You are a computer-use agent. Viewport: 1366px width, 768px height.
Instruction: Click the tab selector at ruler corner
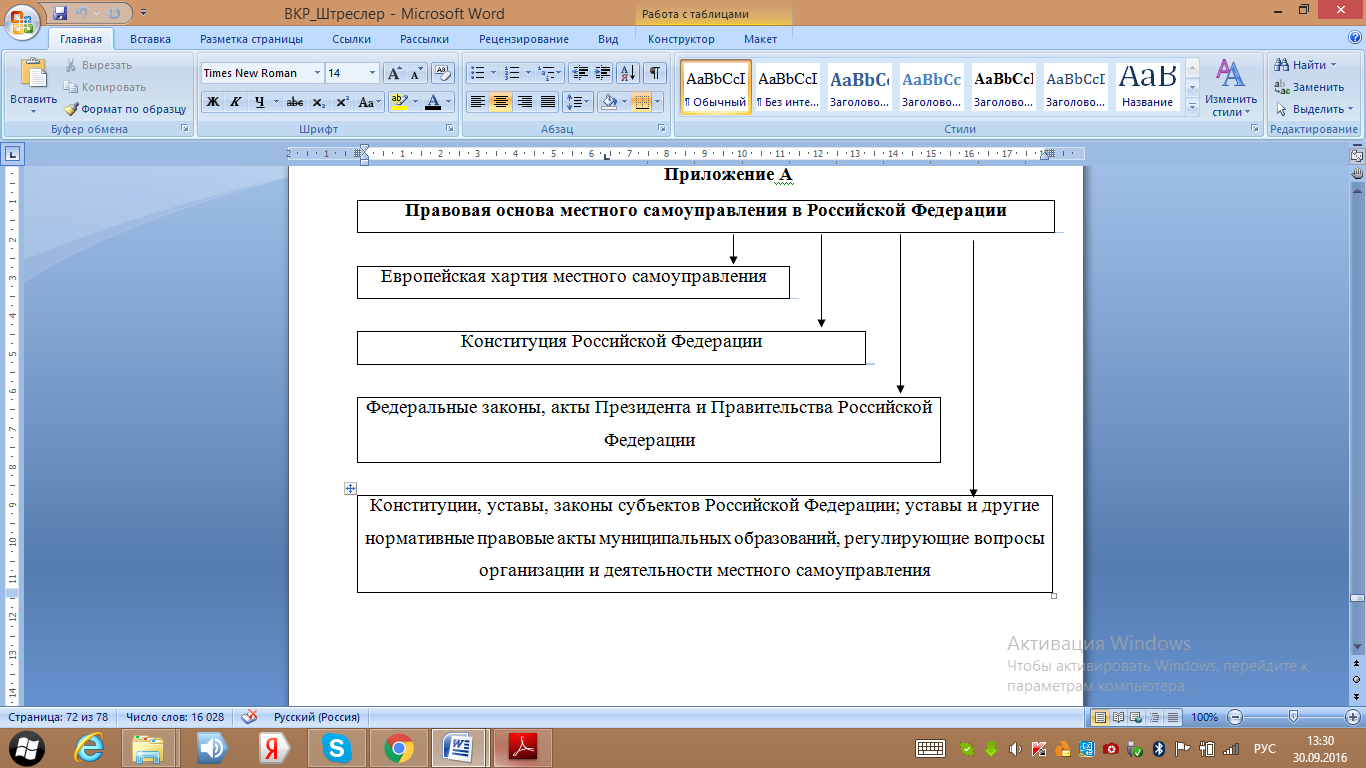pyautogui.click(x=13, y=154)
